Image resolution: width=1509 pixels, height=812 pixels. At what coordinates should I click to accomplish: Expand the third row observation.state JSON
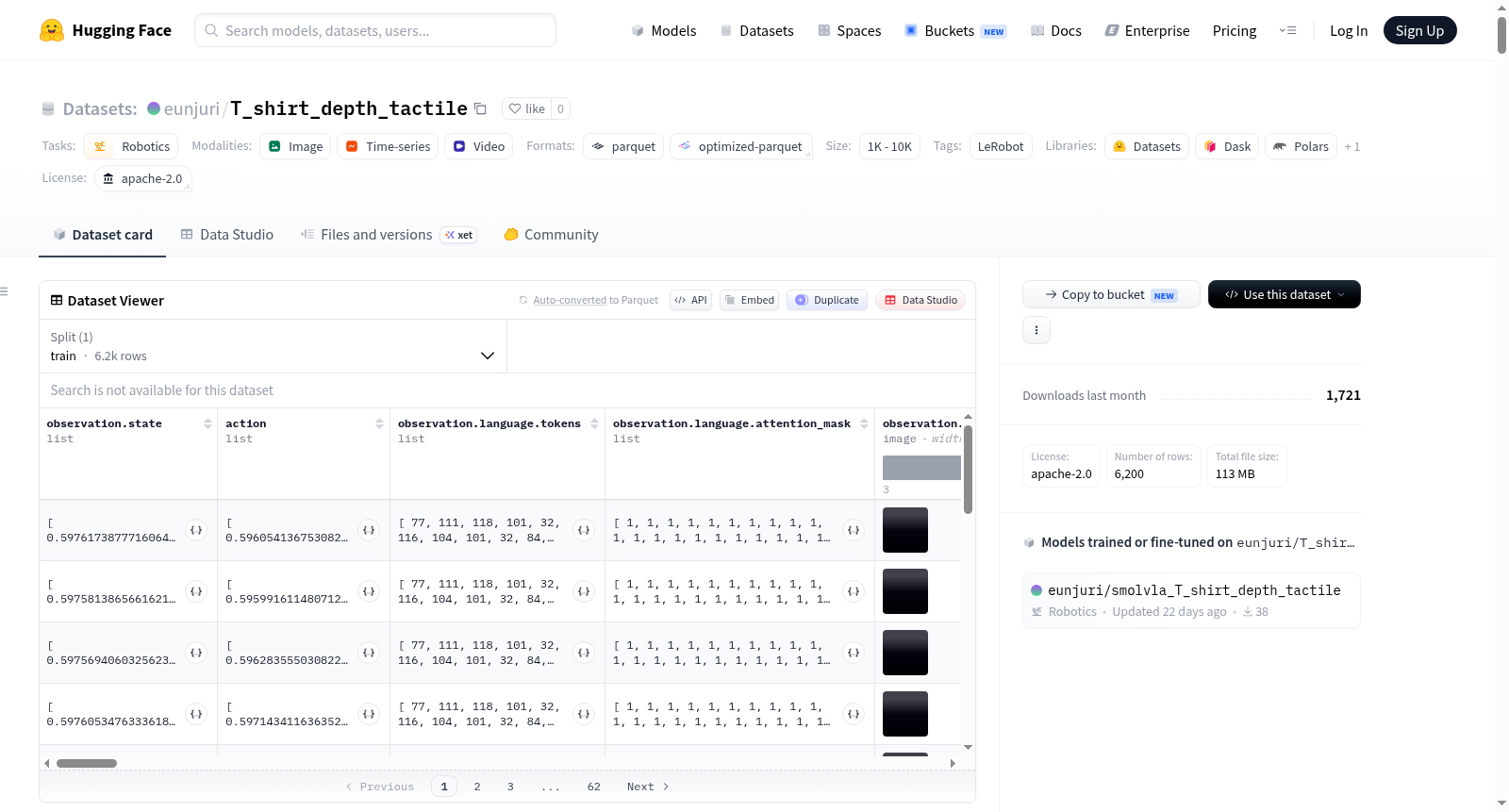click(x=196, y=653)
